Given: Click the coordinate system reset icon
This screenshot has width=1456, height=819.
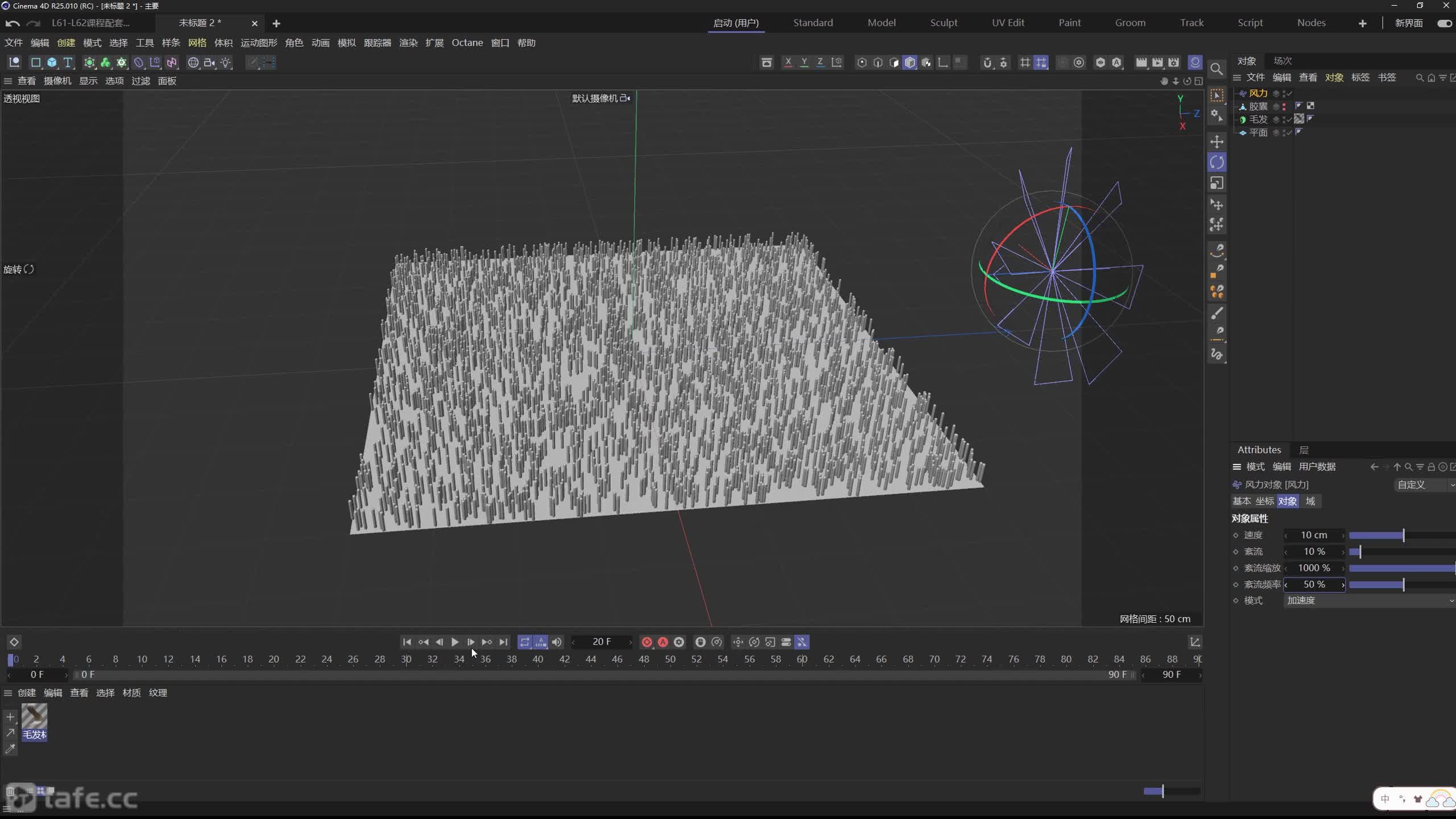Looking at the screenshot, I should pos(837,63).
